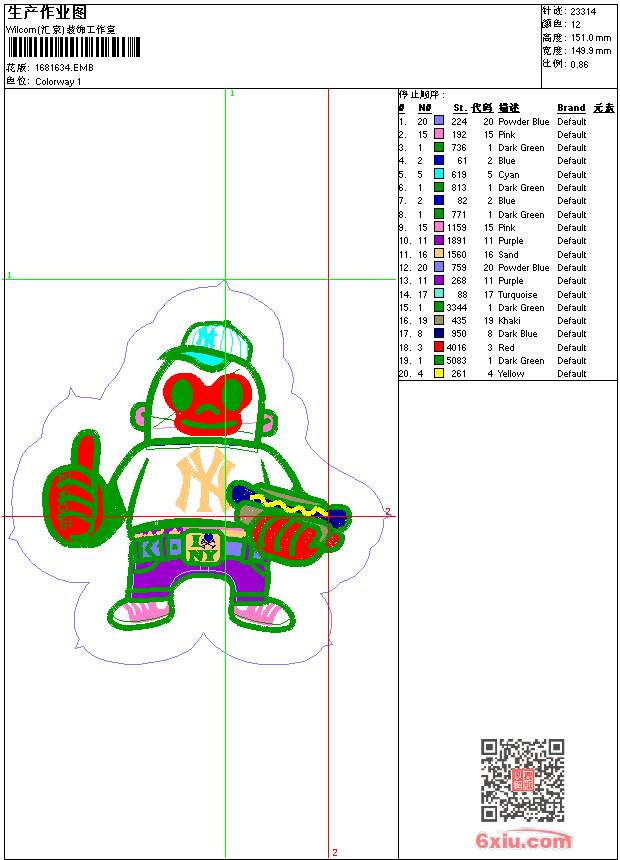
Task: Click the Powder Blue swatch in row 1
Action: (439, 121)
